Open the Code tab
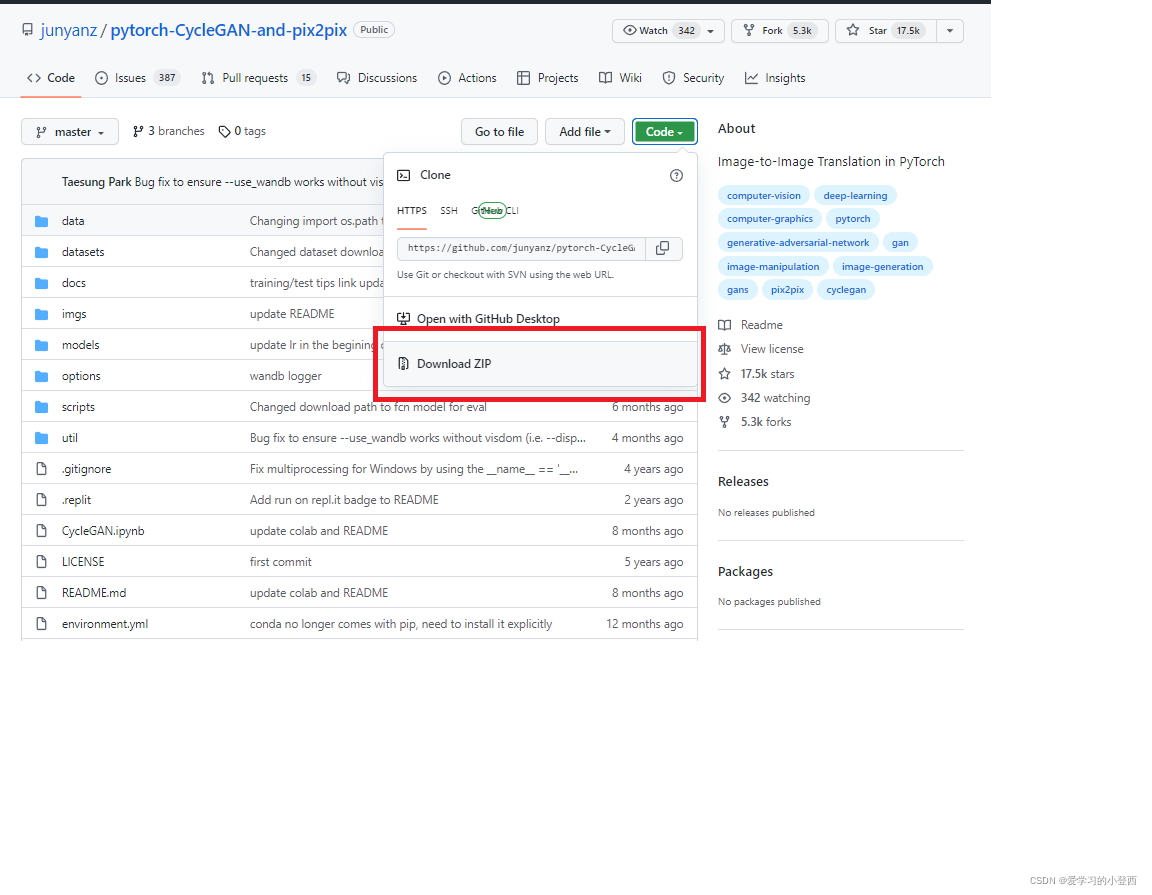This screenshot has width=1152, height=895. [51, 78]
